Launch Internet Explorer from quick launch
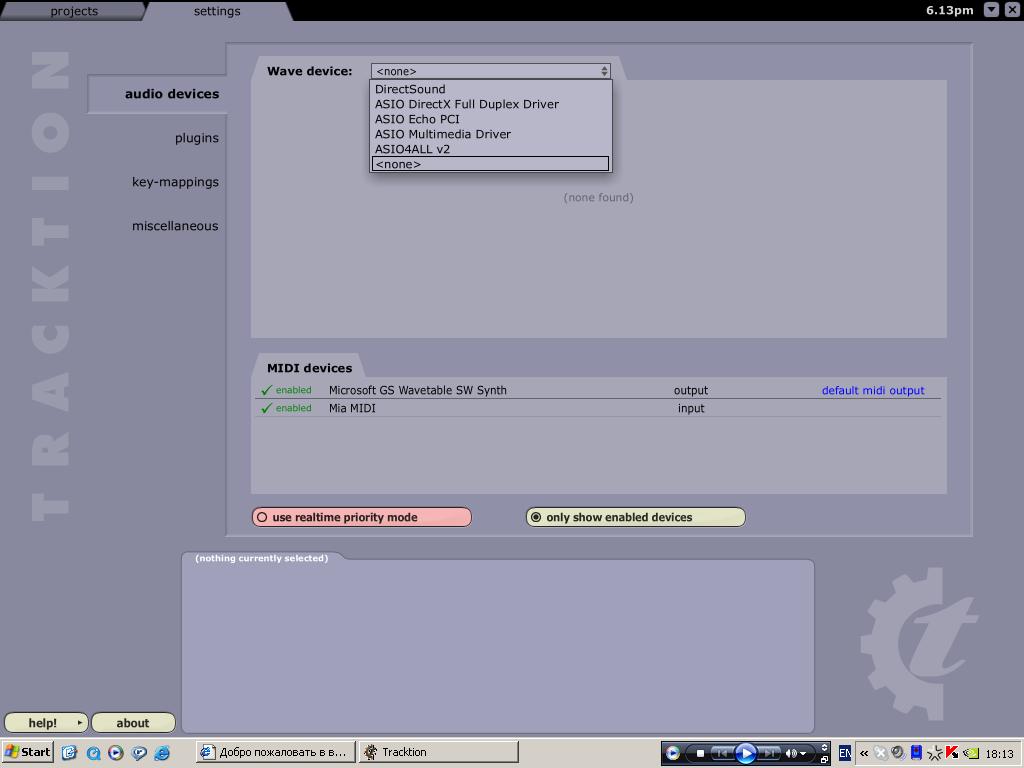This screenshot has width=1024, height=768. (x=162, y=753)
